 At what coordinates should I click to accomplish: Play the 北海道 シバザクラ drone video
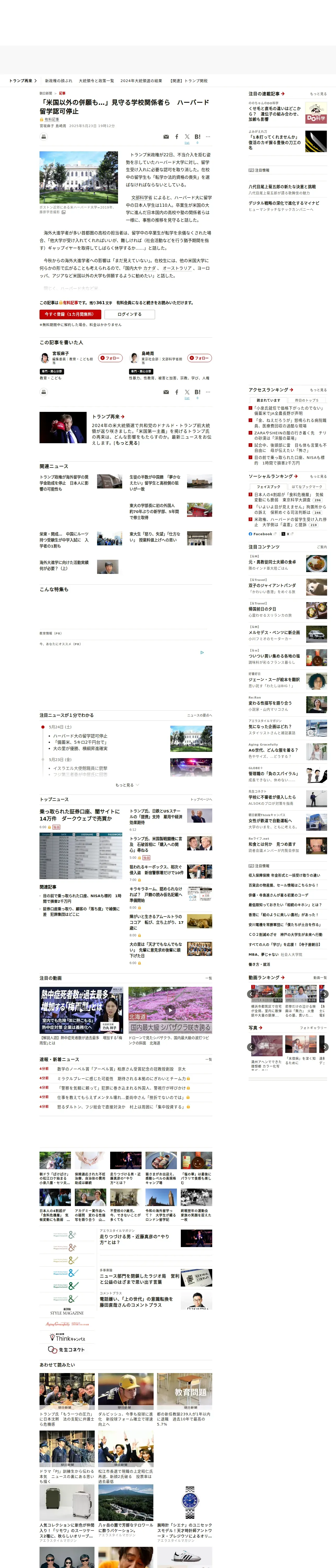(170, 1010)
